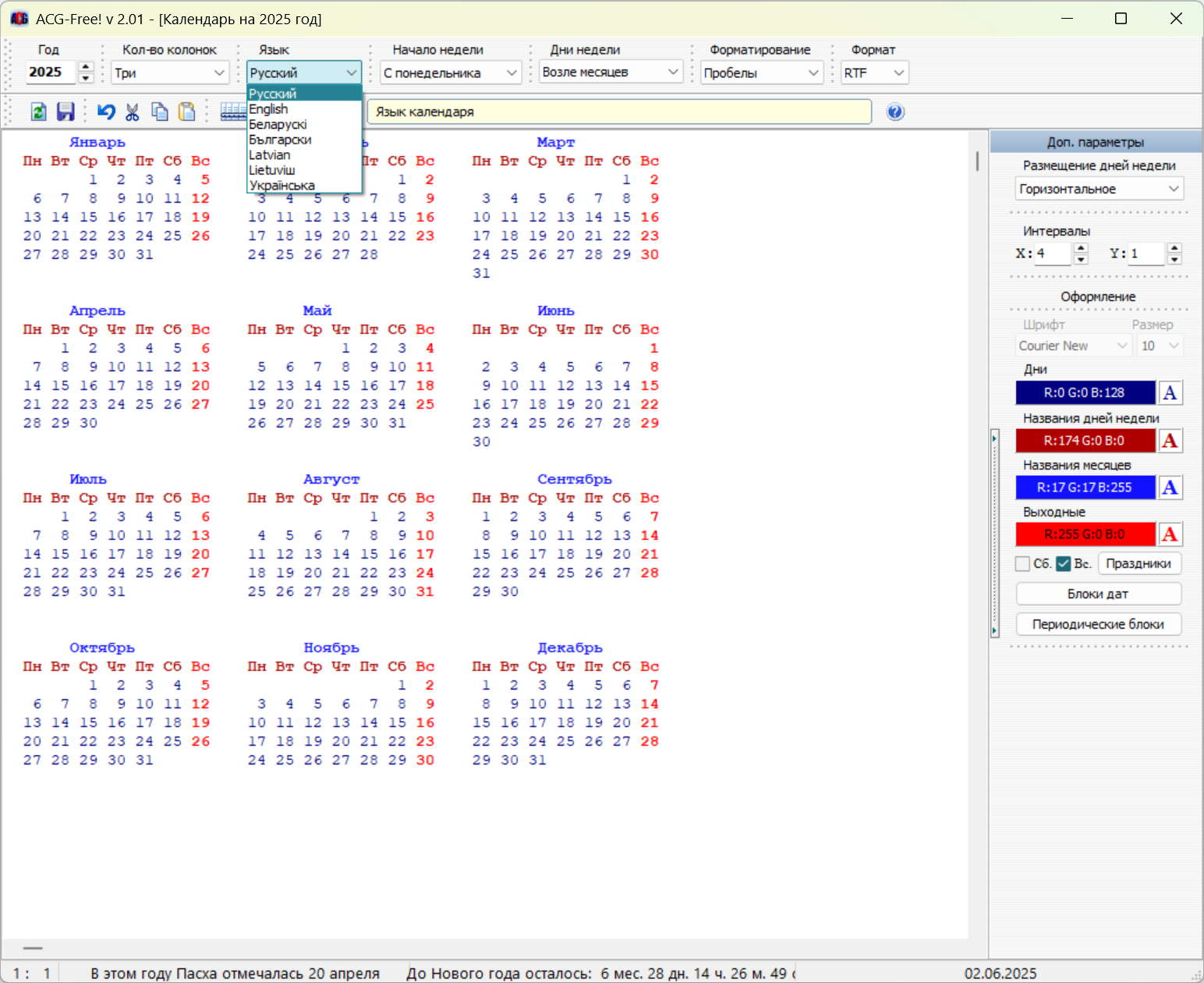Click the paste clipboard icon
Screen dimensions: 1204x983
click(x=186, y=112)
